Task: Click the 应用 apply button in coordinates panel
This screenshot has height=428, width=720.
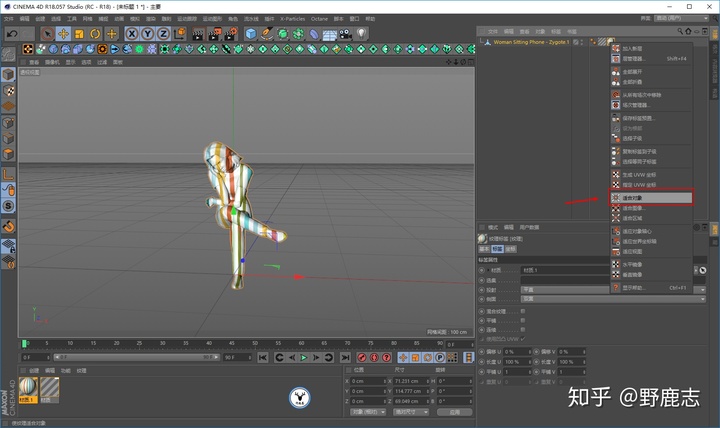Action: tap(455, 412)
